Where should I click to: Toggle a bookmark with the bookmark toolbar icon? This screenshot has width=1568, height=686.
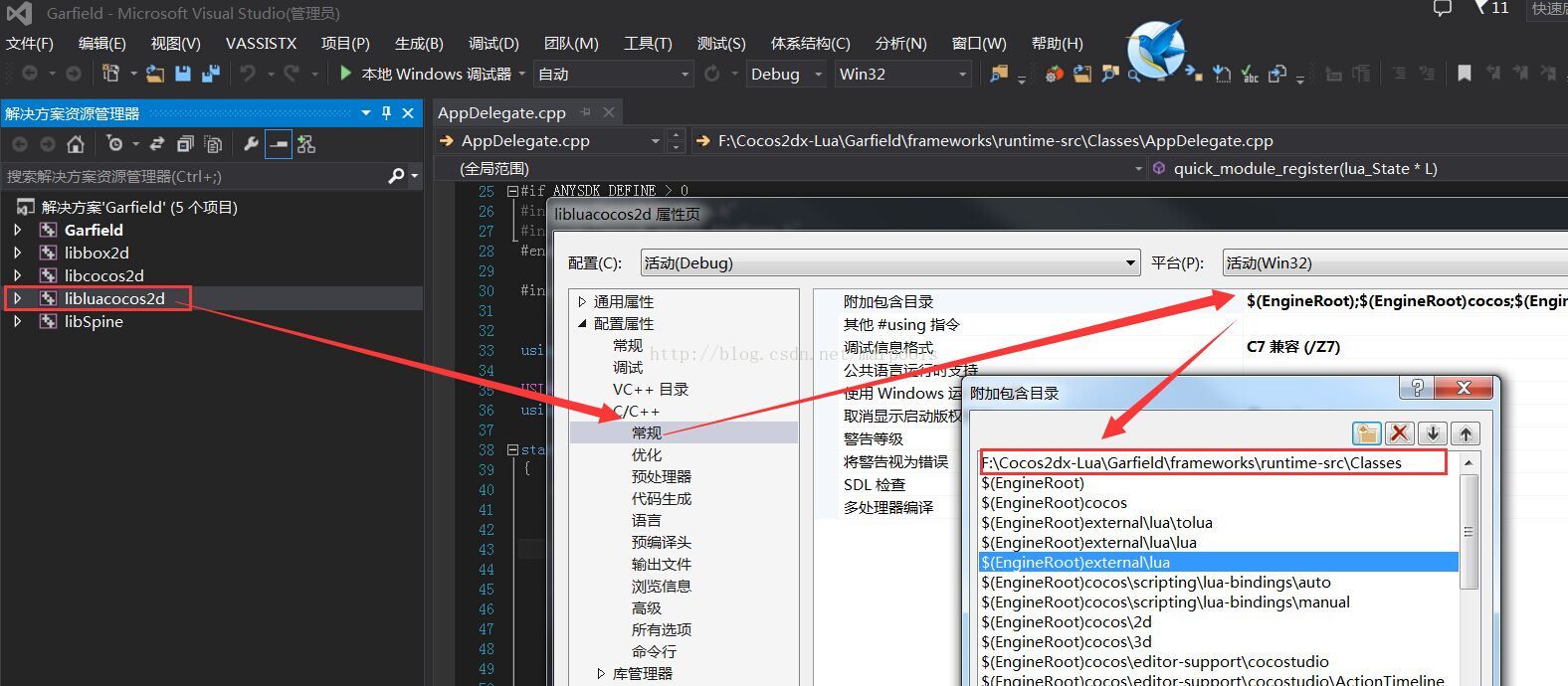1464,74
